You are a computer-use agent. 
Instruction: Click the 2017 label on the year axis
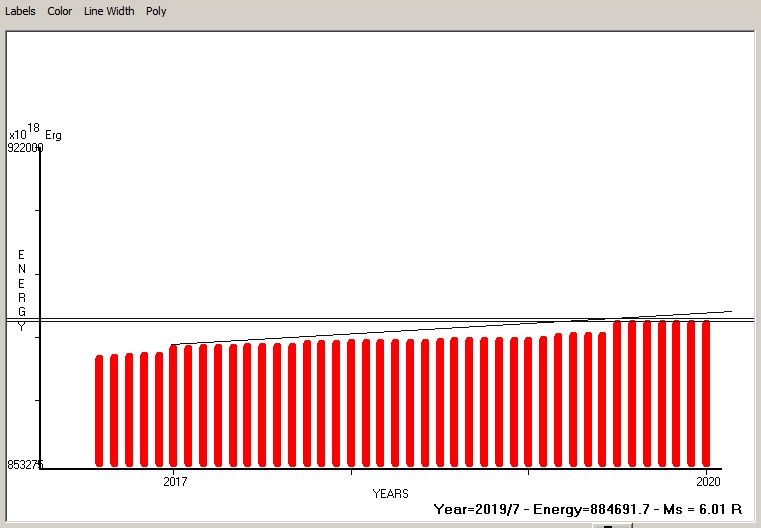[x=174, y=481]
